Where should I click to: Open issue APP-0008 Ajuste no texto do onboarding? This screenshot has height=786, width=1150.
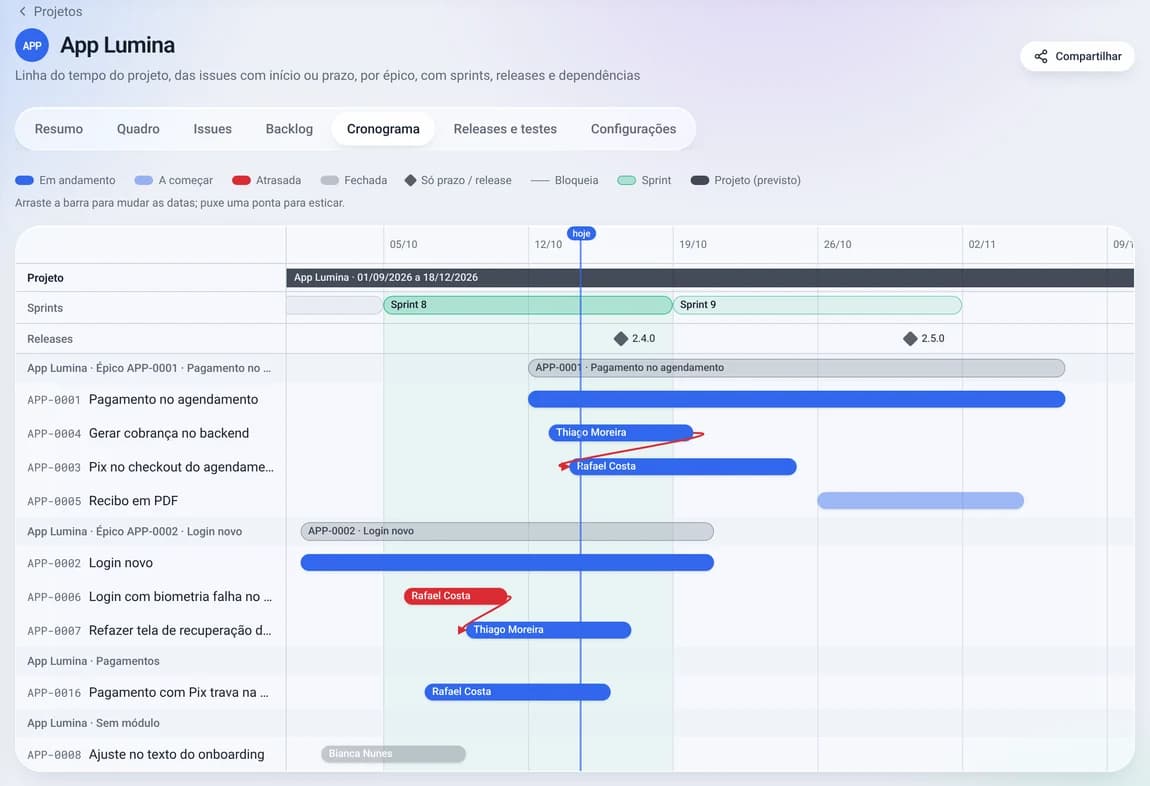pos(146,754)
